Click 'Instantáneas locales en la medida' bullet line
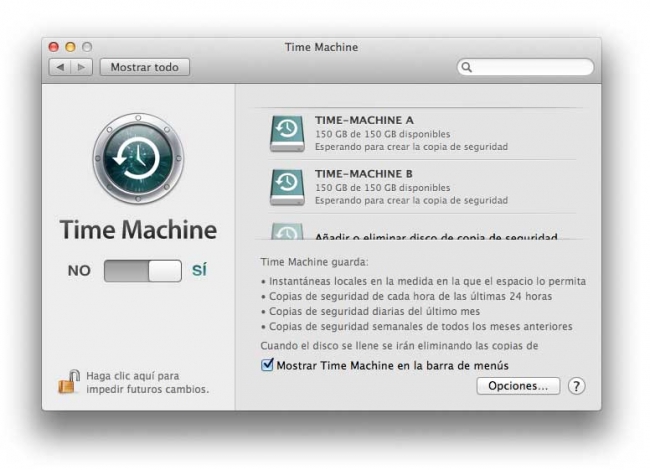Image resolution: width=650 pixels, height=470 pixels. [424, 281]
